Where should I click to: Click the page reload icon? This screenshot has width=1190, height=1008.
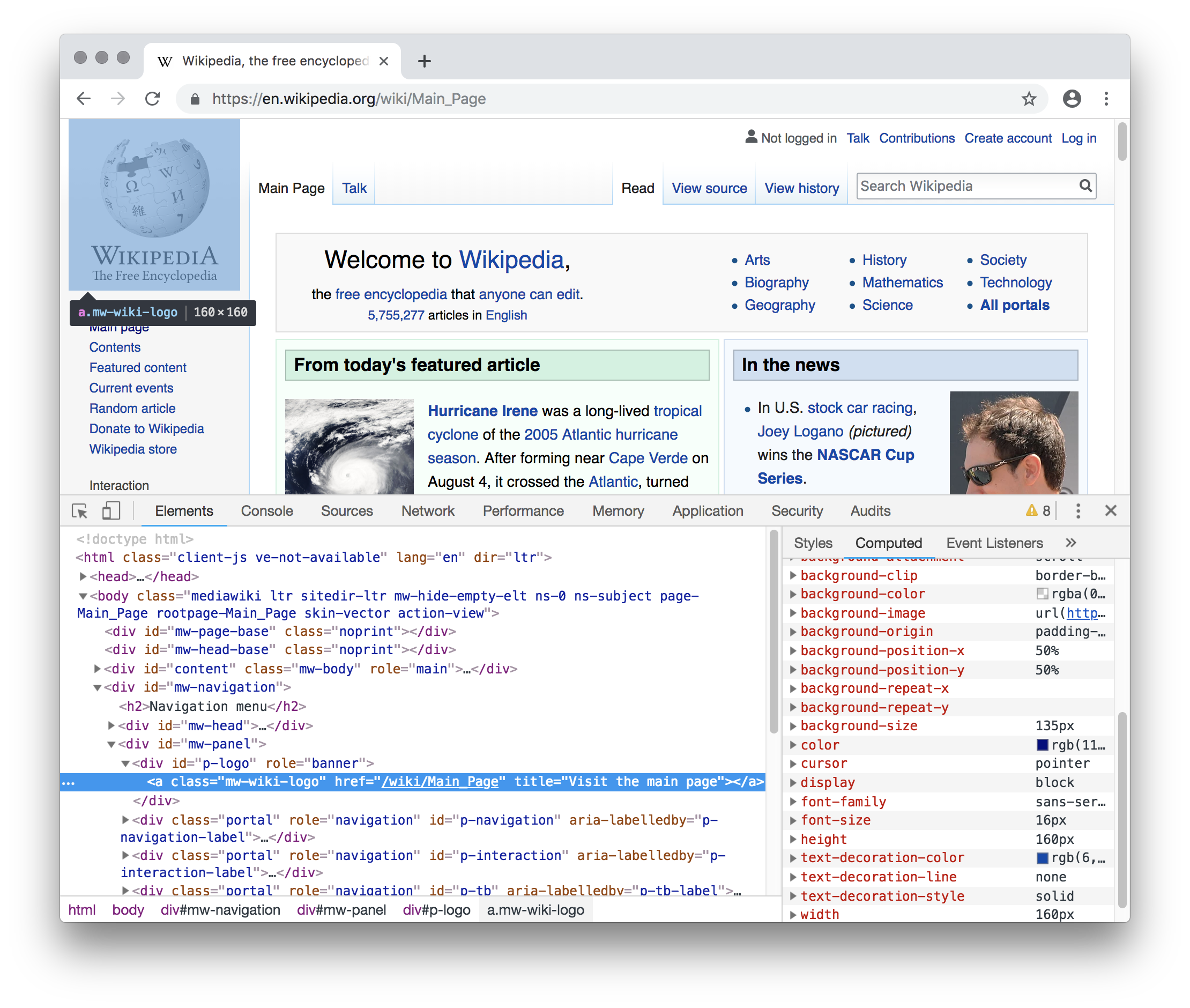pyautogui.click(x=152, y=98)
